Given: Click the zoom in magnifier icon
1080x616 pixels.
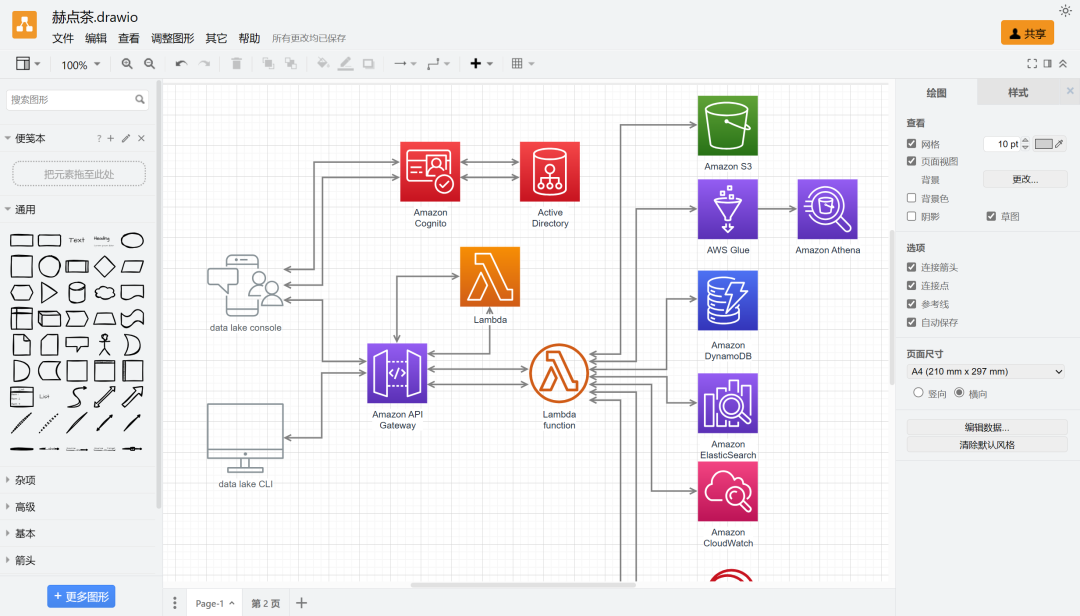Looking at the screenshot, I should (127, 63).
